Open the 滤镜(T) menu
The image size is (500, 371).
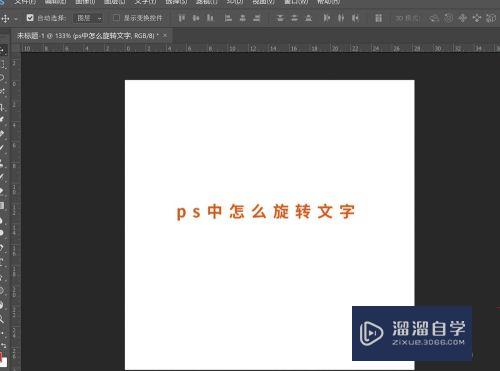207,2
